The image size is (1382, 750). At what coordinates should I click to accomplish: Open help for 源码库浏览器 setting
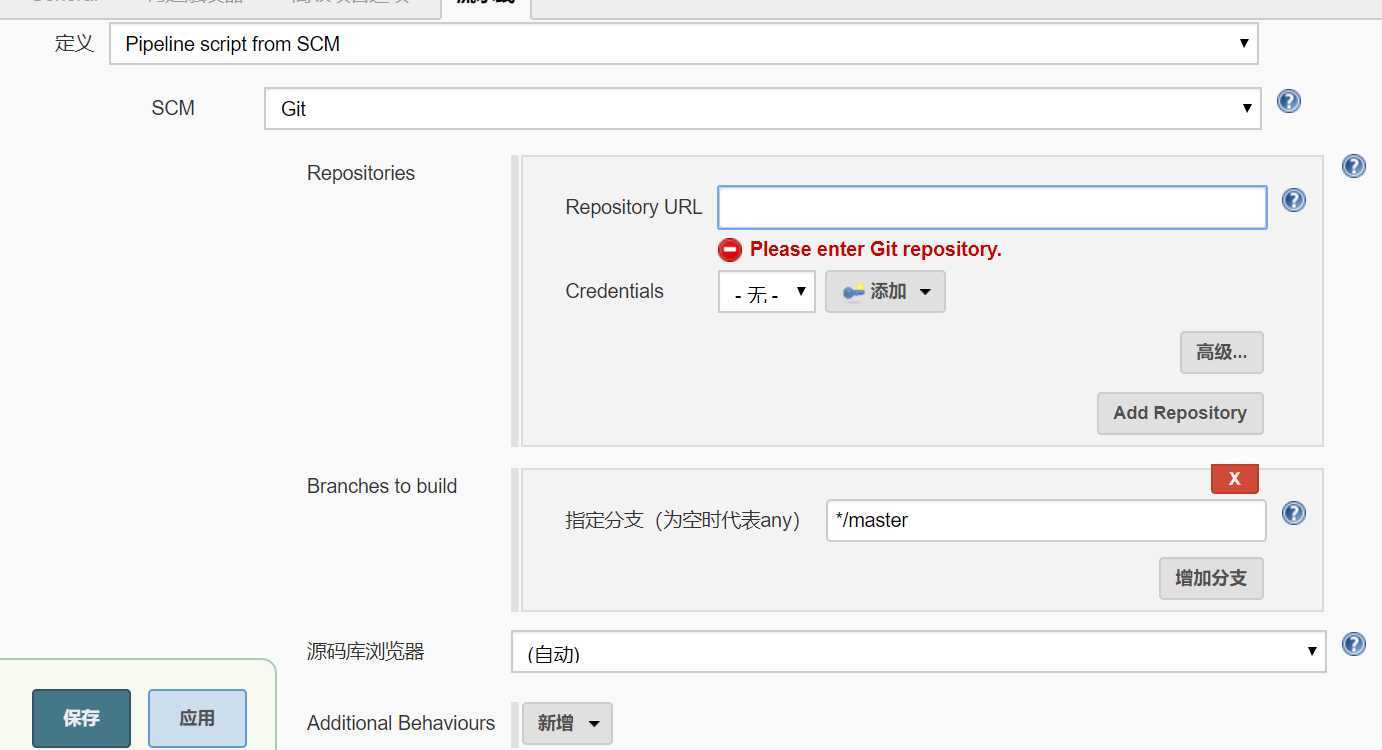coord(1354,644)
